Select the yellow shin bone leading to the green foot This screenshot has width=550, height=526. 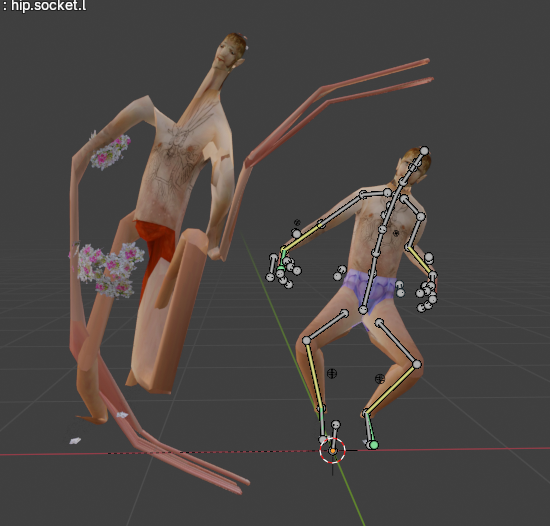pyautogui.click(x=391, y=389)
